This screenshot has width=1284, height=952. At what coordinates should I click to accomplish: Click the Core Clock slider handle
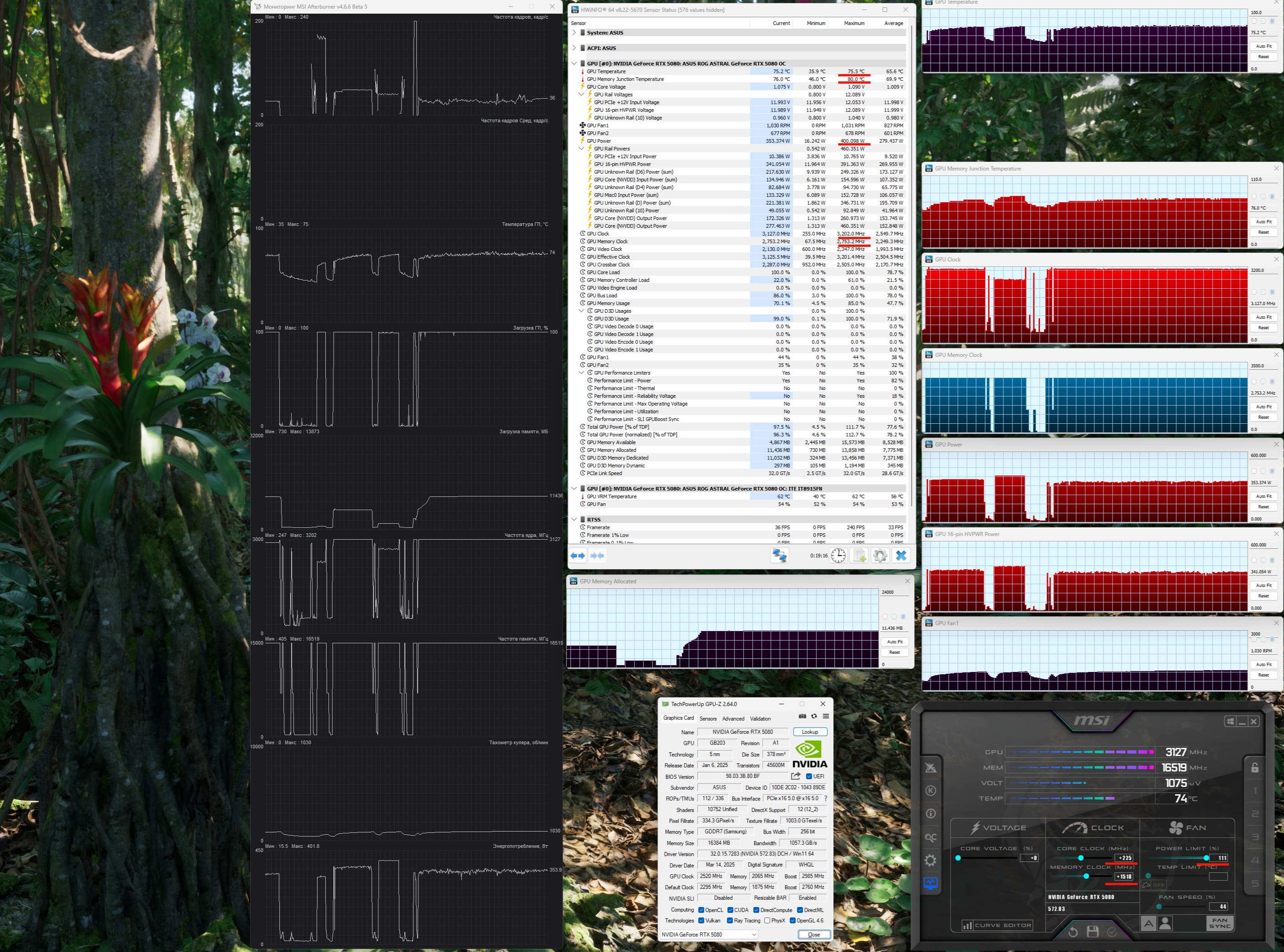[1081, 858]
